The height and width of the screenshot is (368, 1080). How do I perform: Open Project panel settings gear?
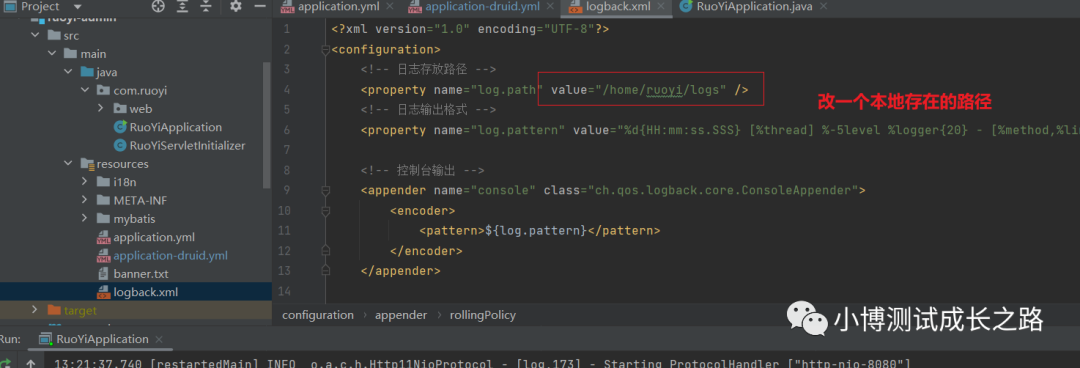(x=236, y=6)
